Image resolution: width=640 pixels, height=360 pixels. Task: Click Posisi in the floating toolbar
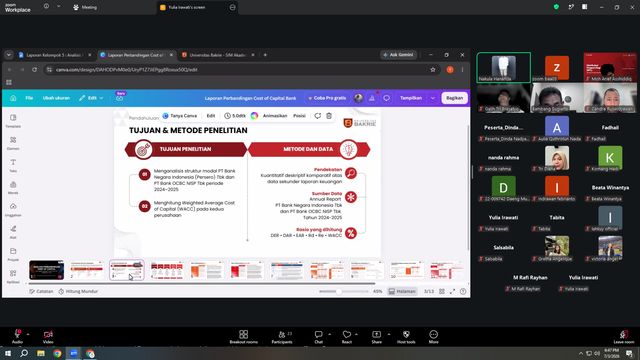(299, 116)
